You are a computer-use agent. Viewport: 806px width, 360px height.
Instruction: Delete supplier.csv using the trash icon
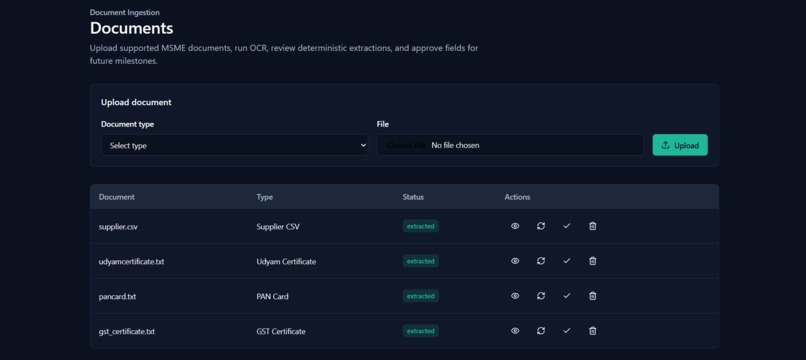tap(593, 226)
